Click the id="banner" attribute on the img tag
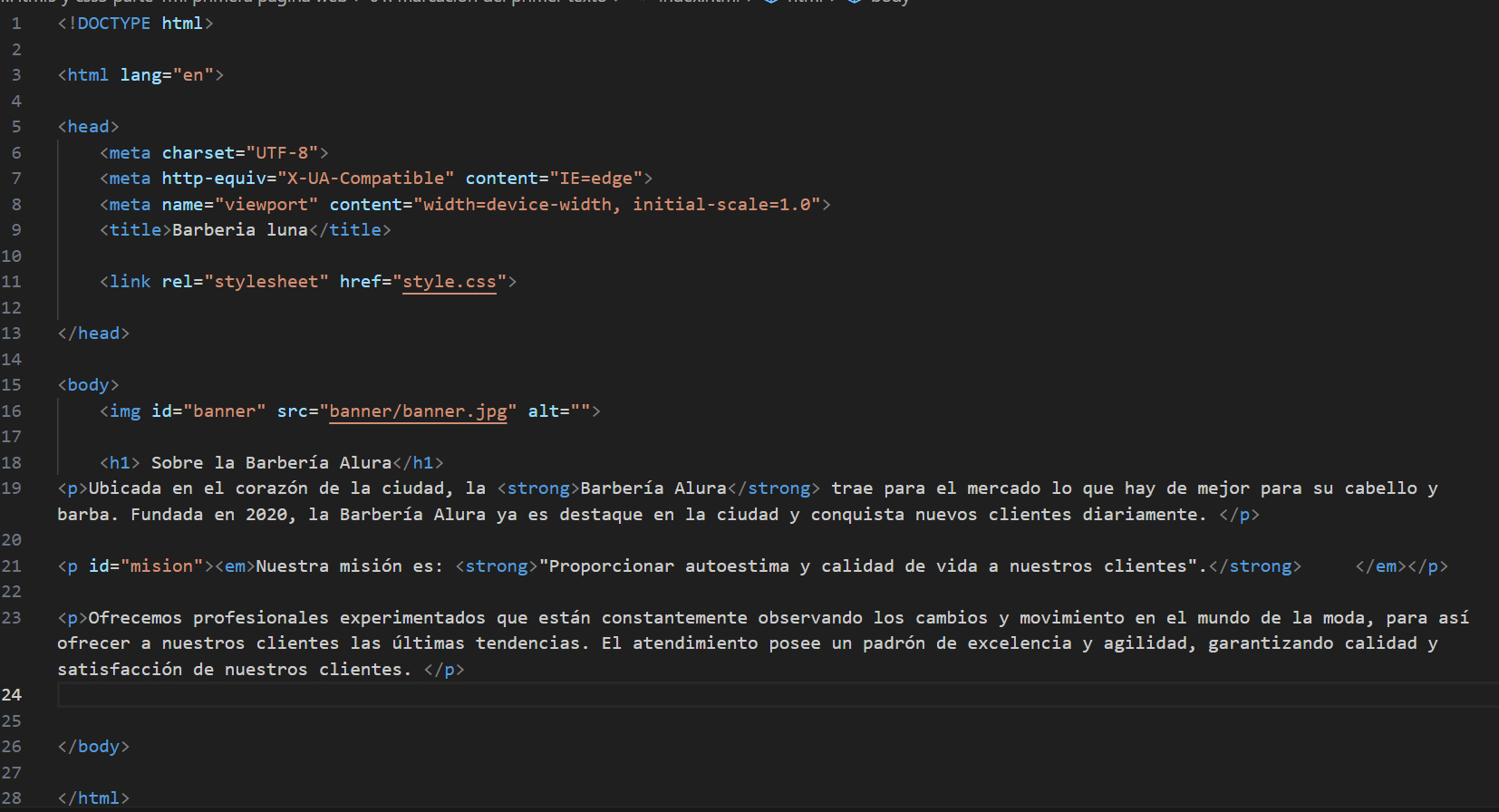The width and height of the screenshot is (1499, 812). click(x=208, y=411)
